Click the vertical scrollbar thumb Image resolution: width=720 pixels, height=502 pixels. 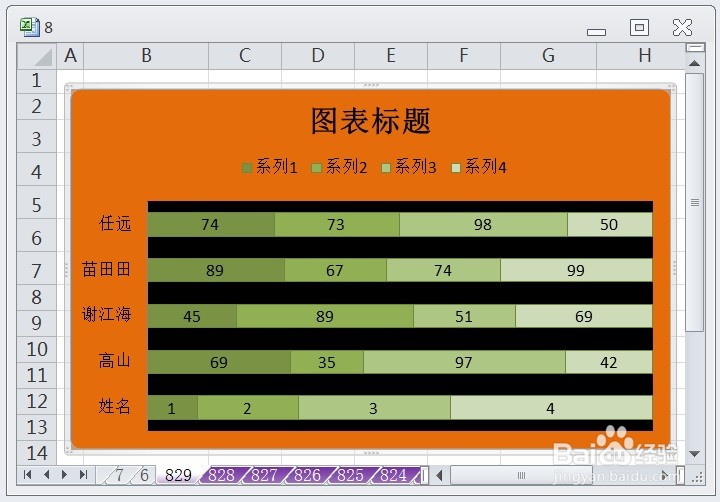[x=695, y=202]
